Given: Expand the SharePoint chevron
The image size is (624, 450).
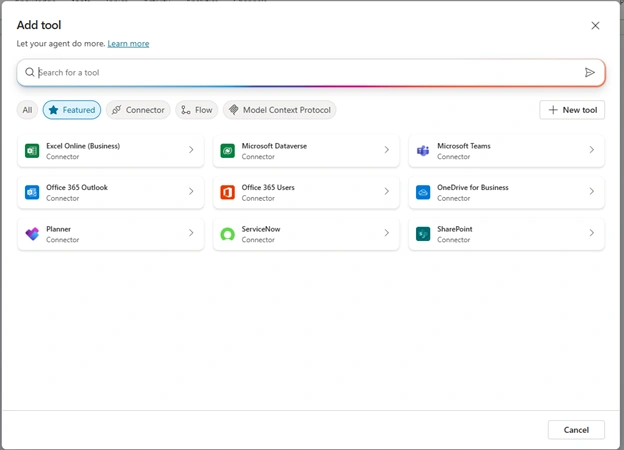Looking at the screenshot, I should click(x=592, y=233).
